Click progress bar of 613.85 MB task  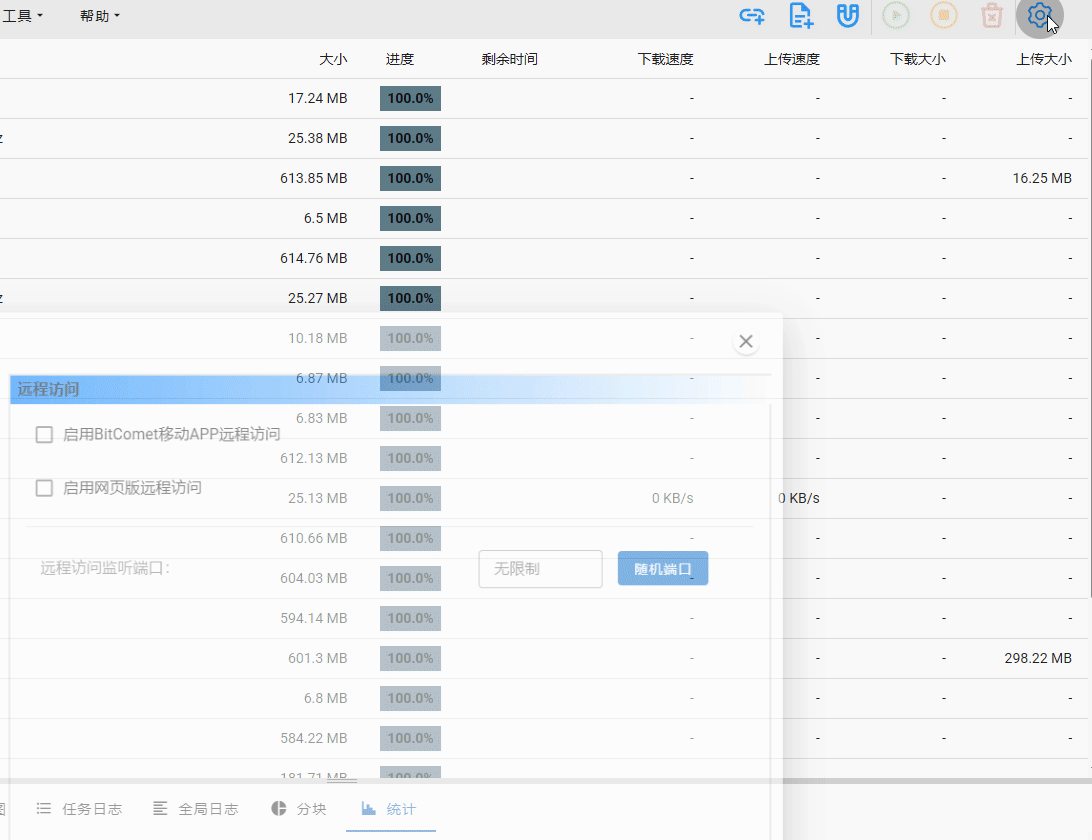coord(410,178)
